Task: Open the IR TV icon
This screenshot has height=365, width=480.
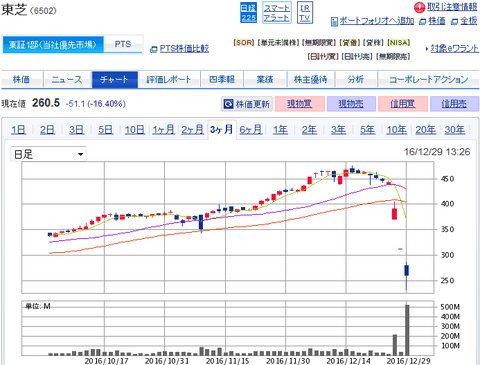Action: pos(305,13)
